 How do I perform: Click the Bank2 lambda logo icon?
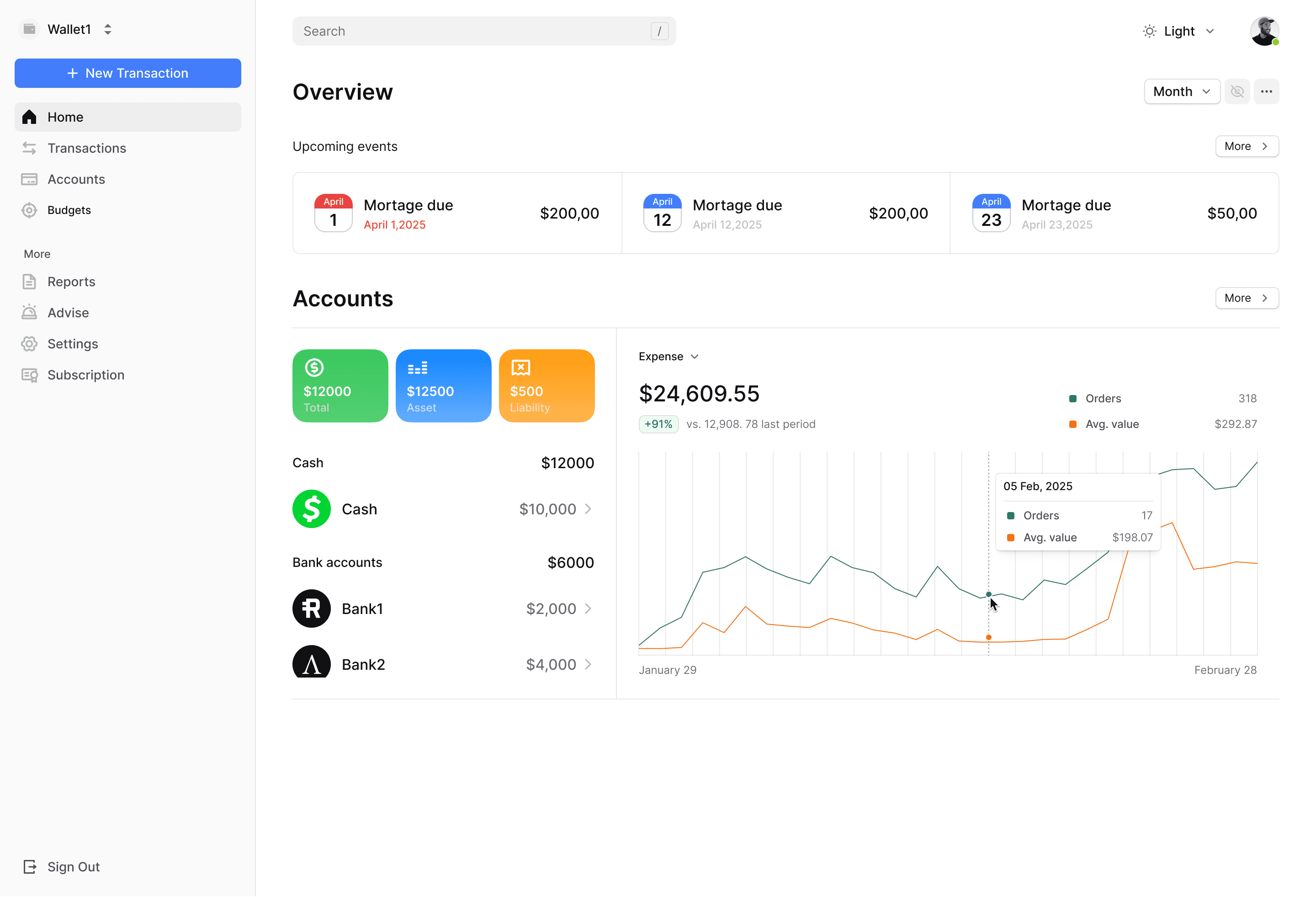[x=312, y=662]
